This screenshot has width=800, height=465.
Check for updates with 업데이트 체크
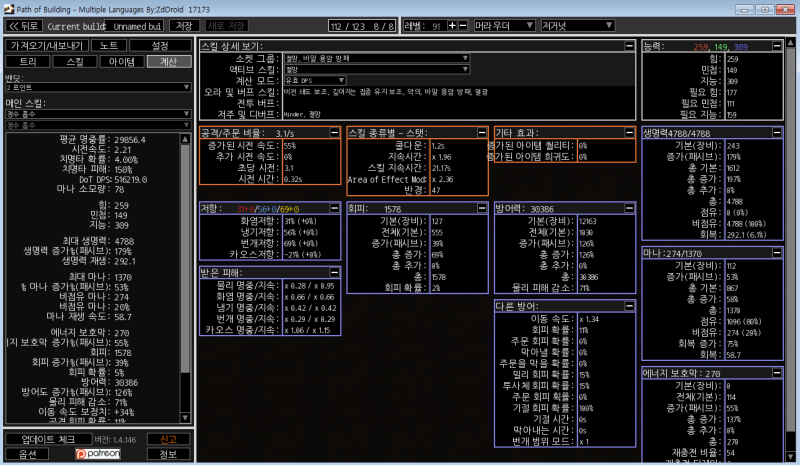pyautogui.click(x=48, y=439)
